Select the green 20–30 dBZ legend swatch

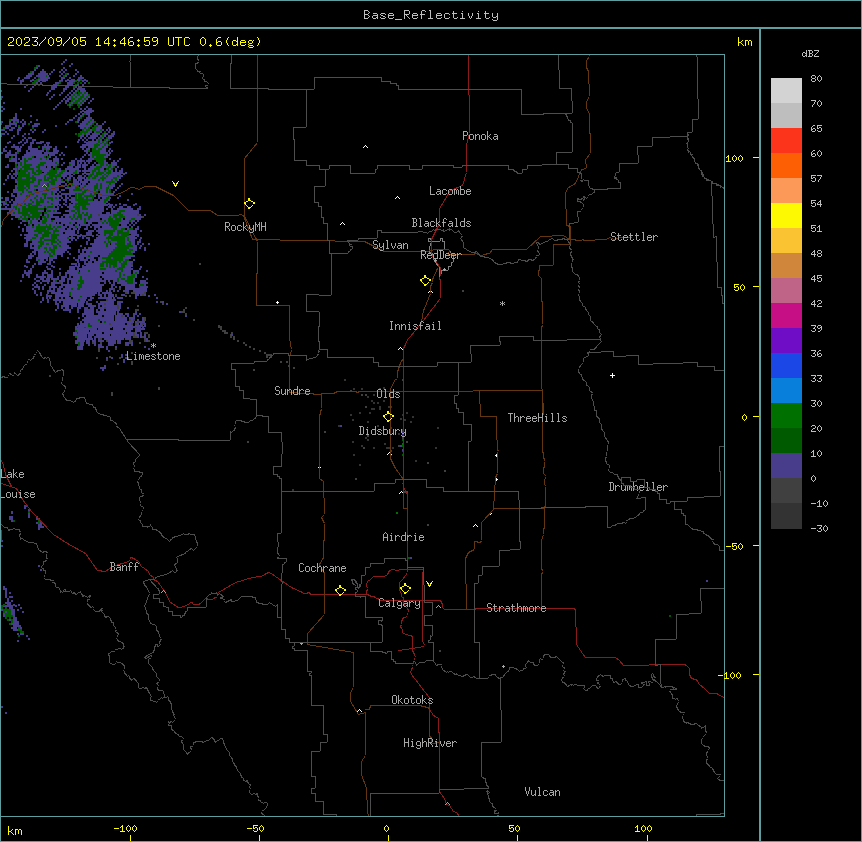(x=786, y=416)
